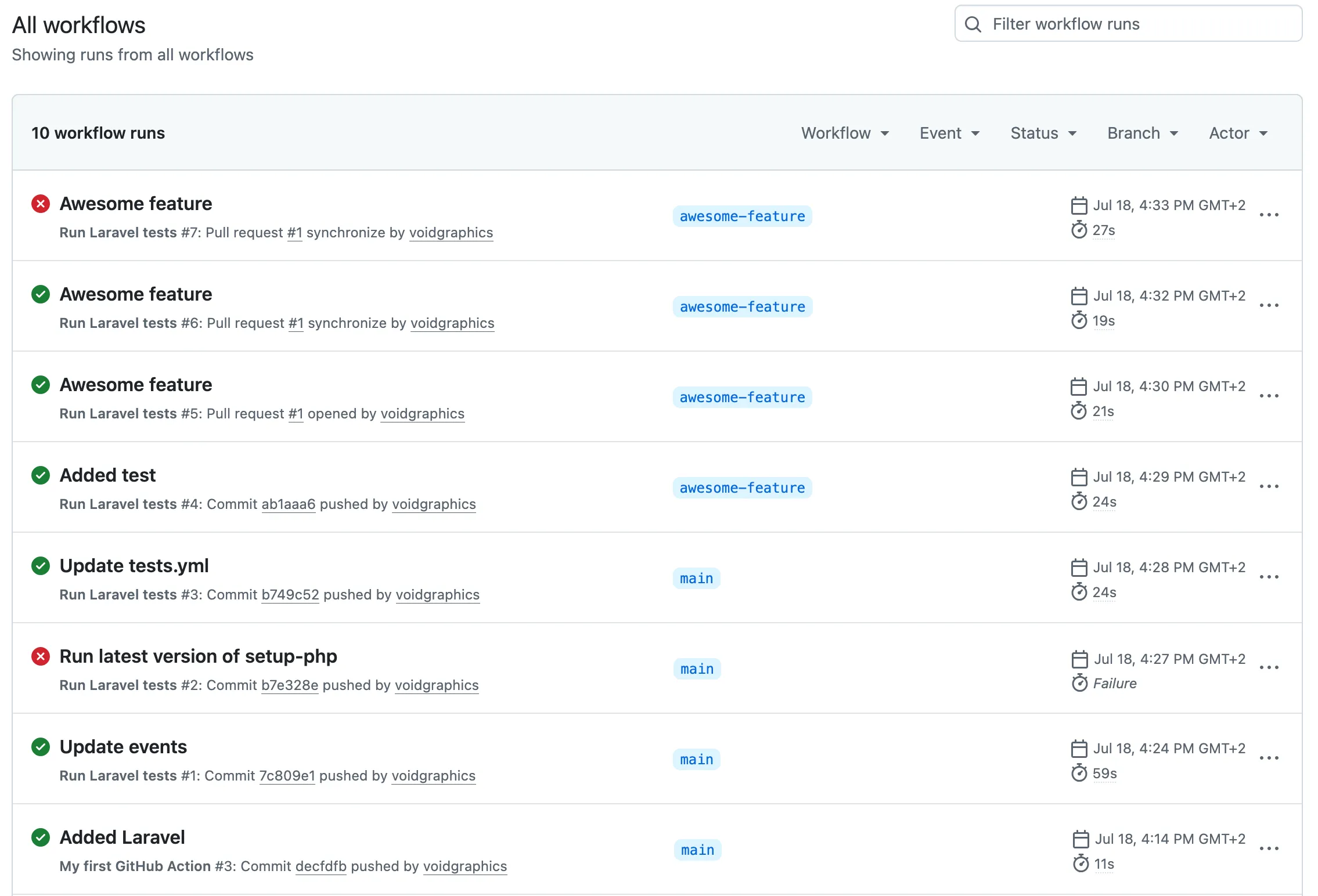Expand the Branch filter dropdown

tap(1143, 133)
